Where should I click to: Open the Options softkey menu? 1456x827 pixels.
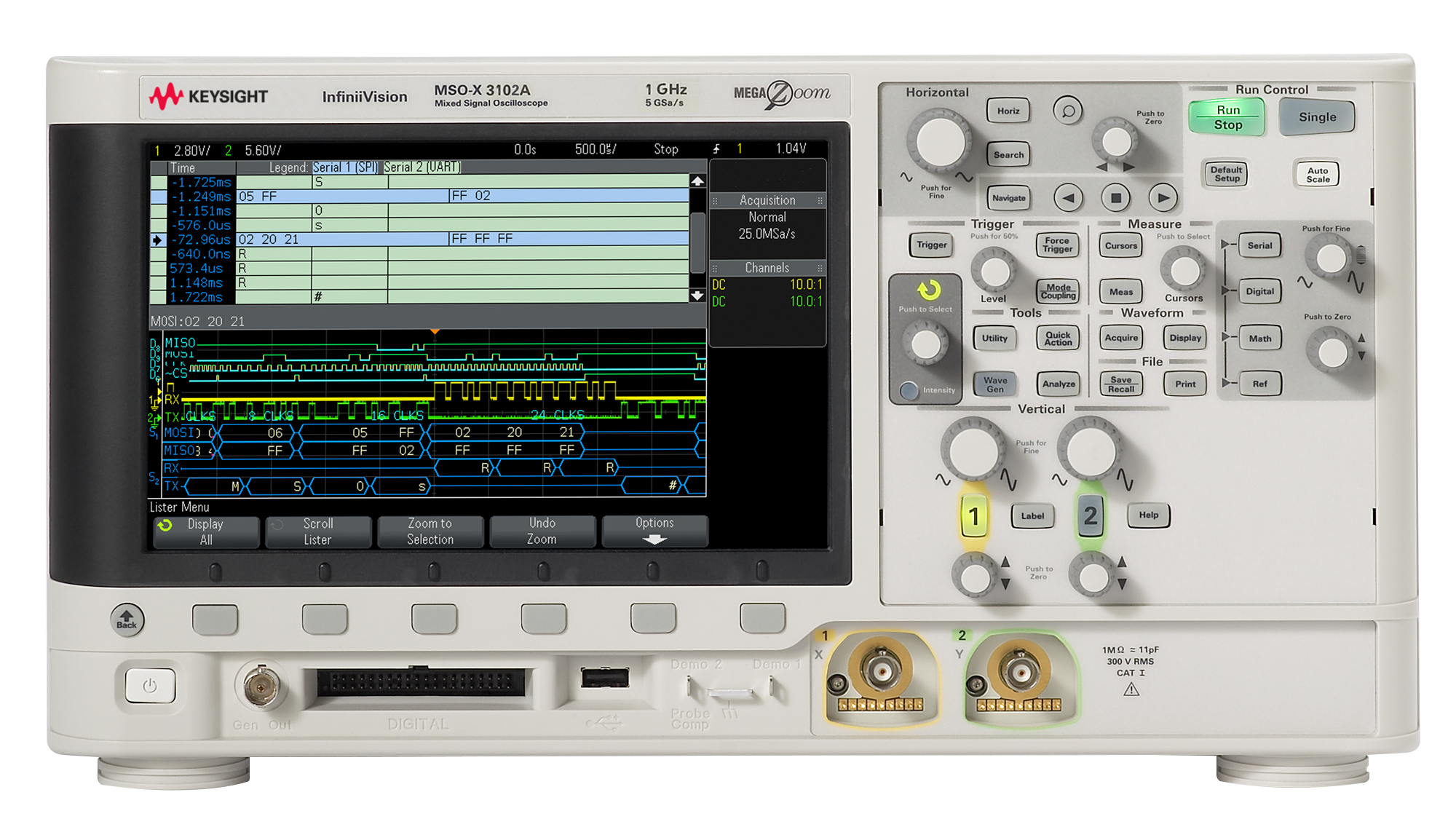pyautogui.click(x=654, y=531)
